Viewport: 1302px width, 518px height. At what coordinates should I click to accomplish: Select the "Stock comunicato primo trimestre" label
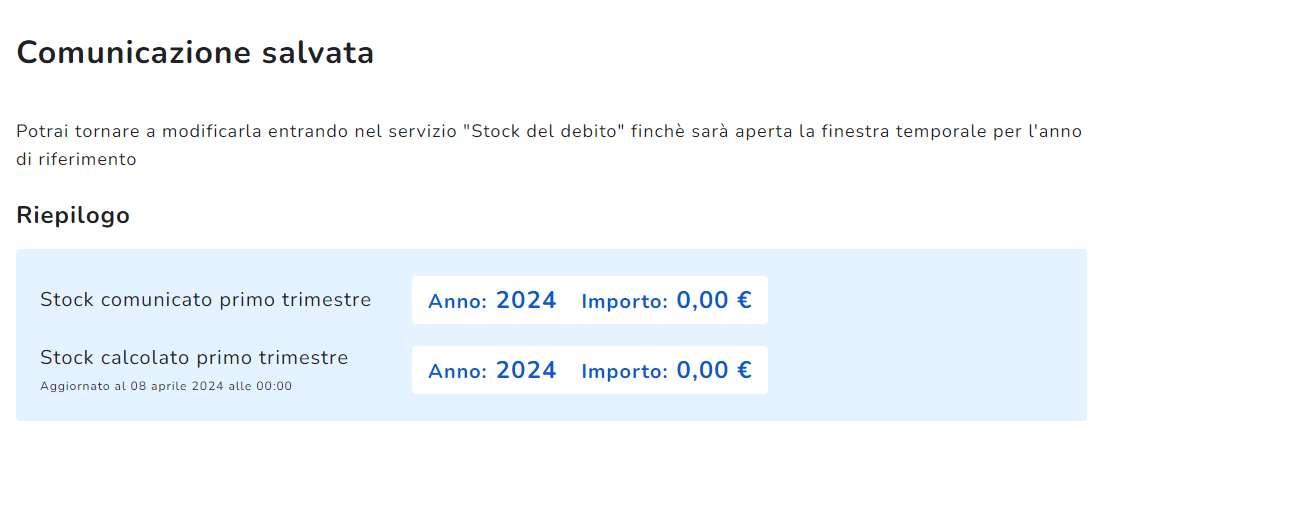(205, 300)
